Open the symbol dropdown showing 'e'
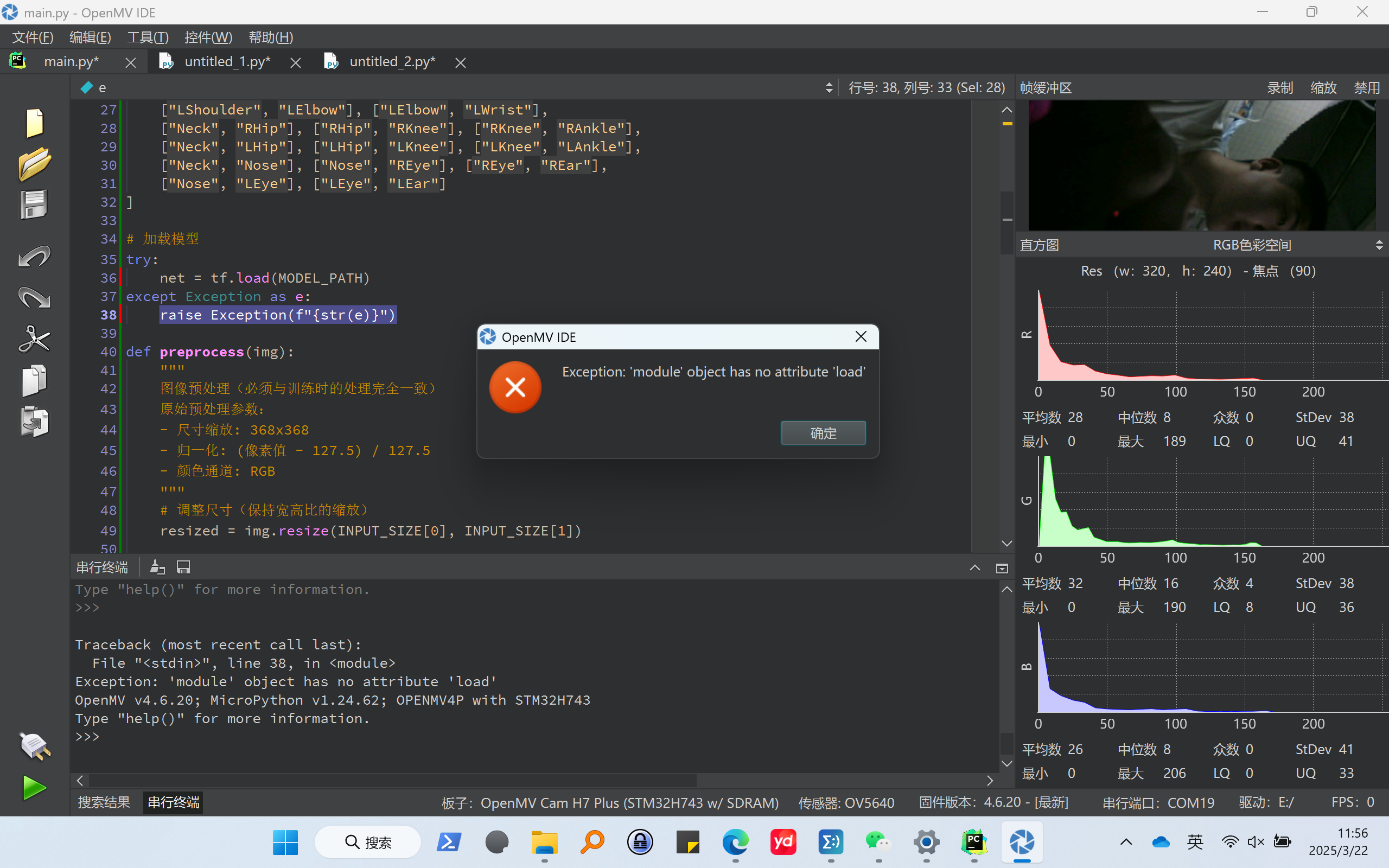The width and height of the screenshot is (1389, 868). click(456, 88)
